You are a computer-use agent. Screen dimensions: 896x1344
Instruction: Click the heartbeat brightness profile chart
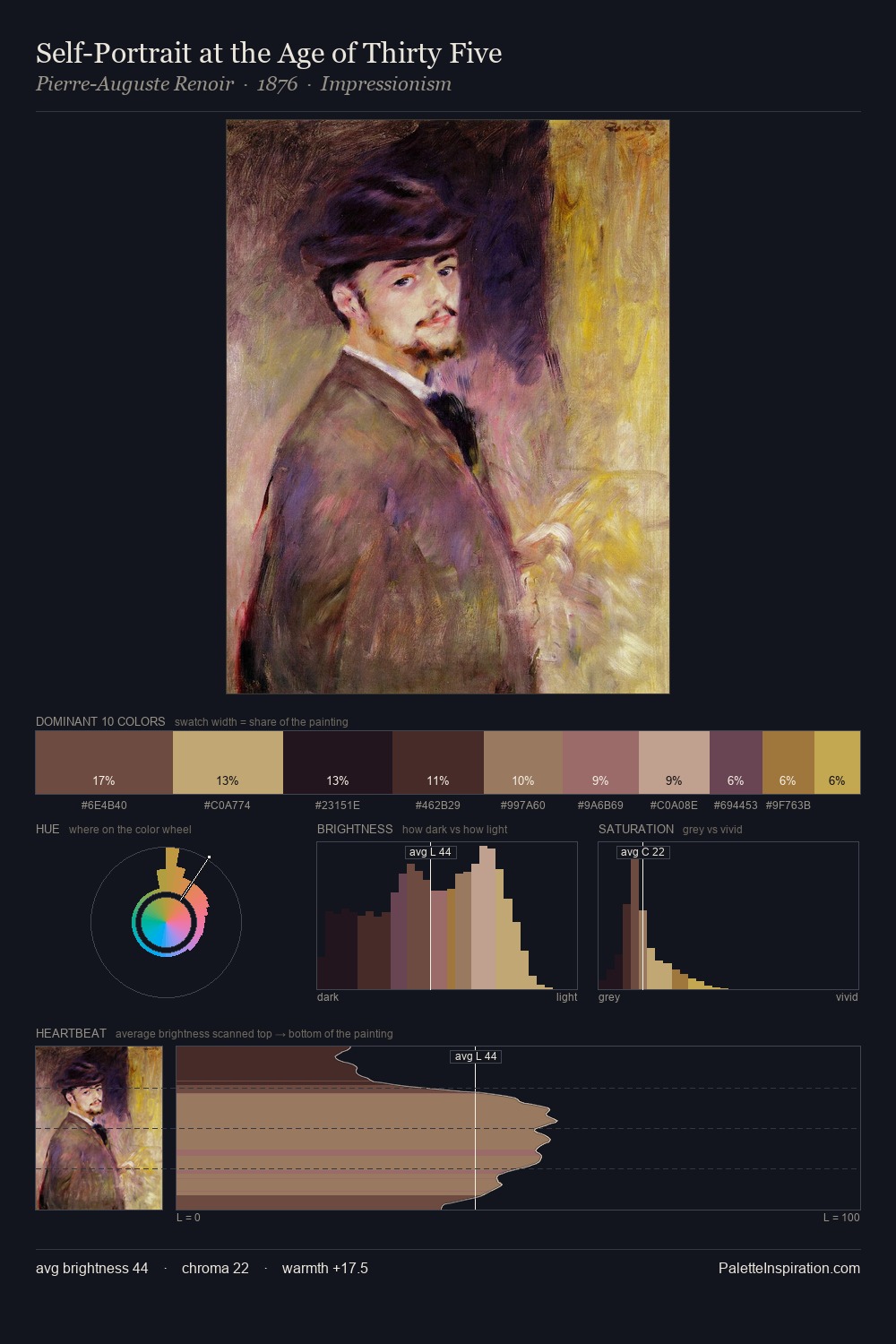(518, 1128)
